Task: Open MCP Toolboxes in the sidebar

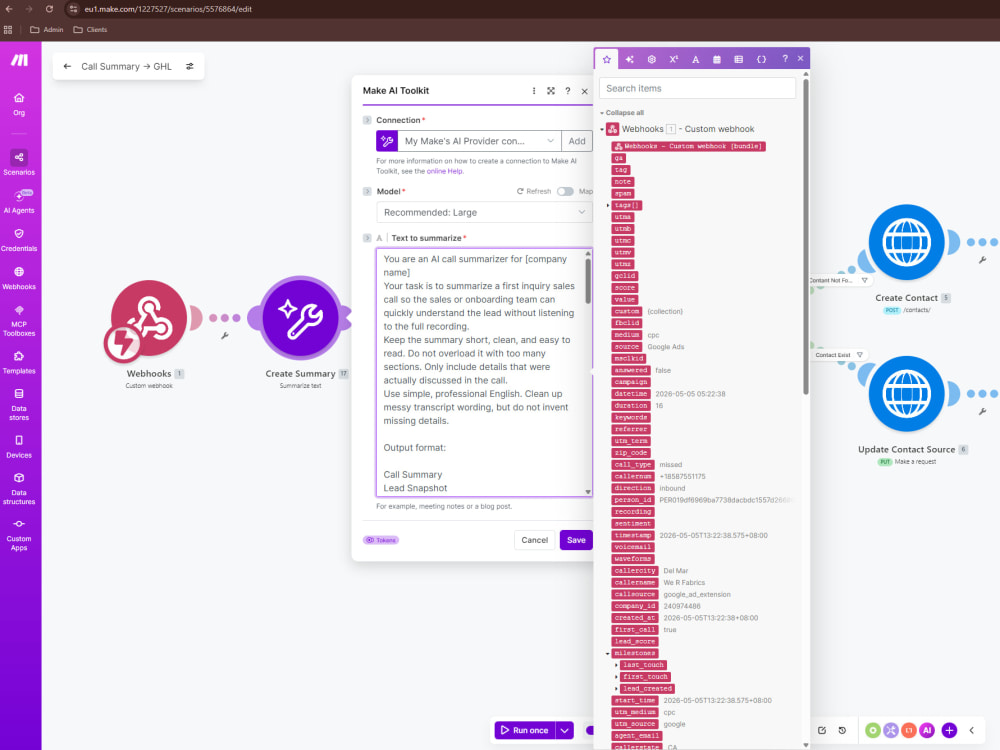Action: click(x=19, y=320)
